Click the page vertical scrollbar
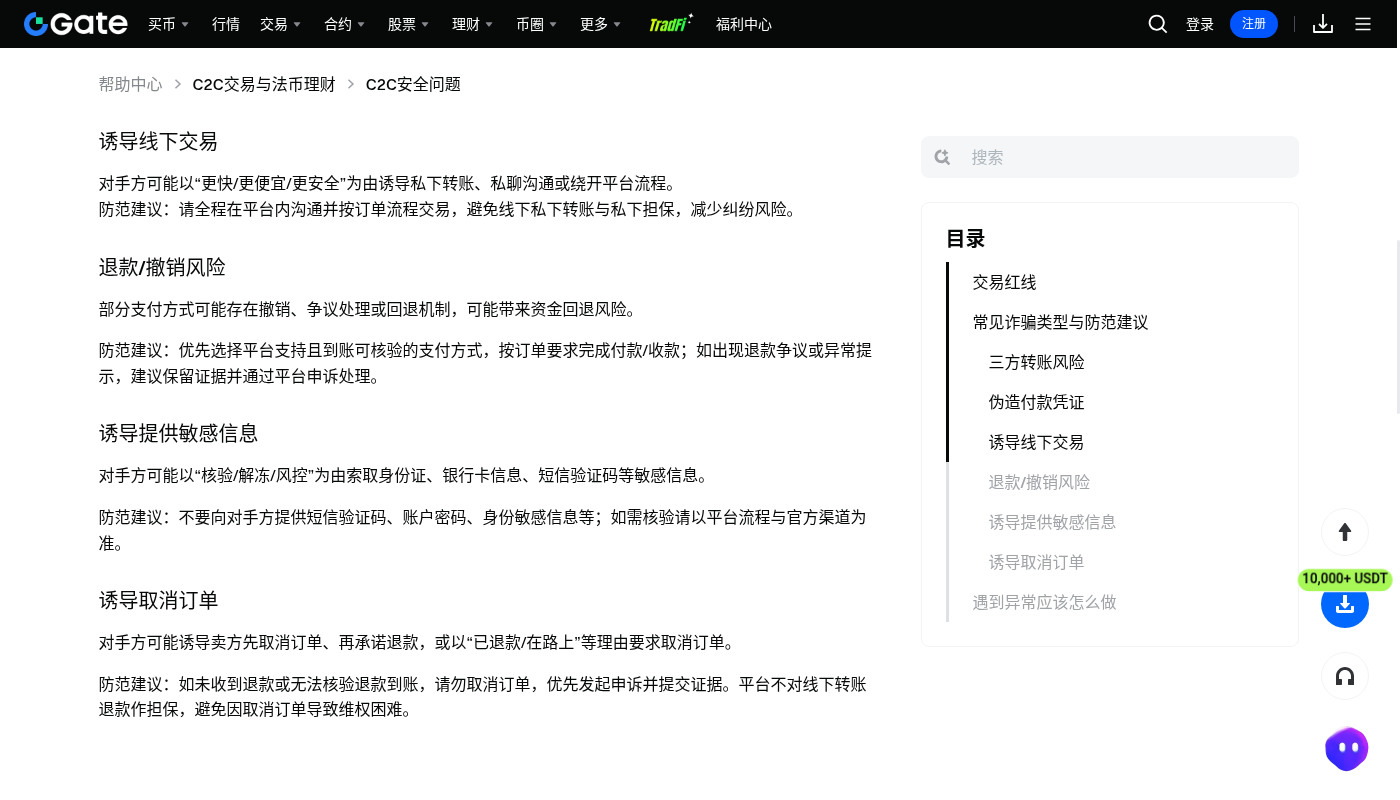The image size is (1400, 800). (x=1397, y=326)
